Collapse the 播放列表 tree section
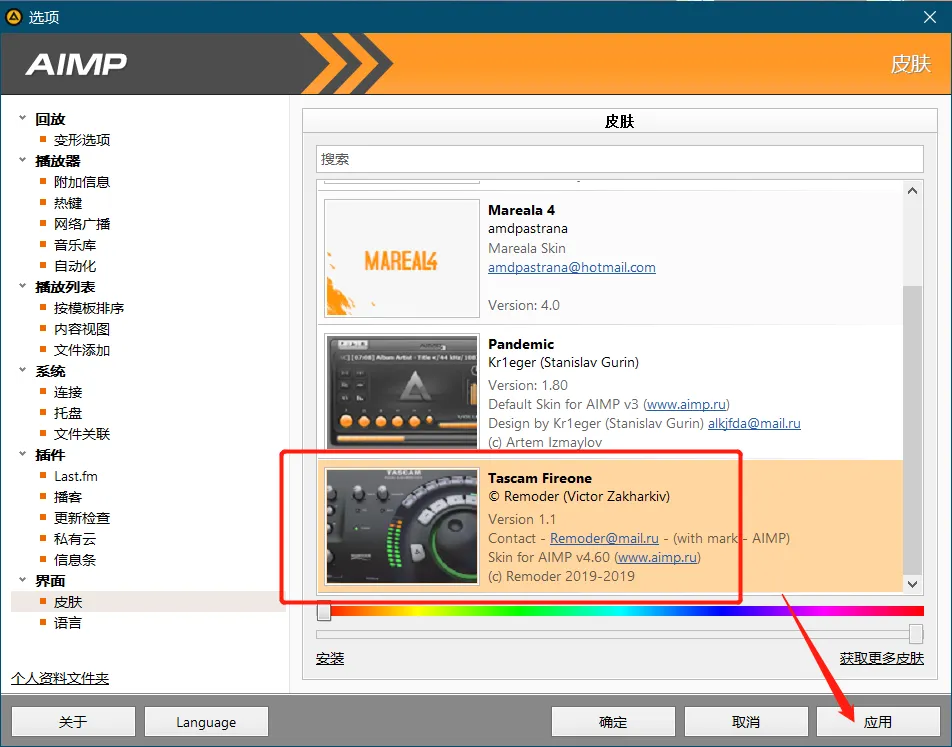 (22, 286)
